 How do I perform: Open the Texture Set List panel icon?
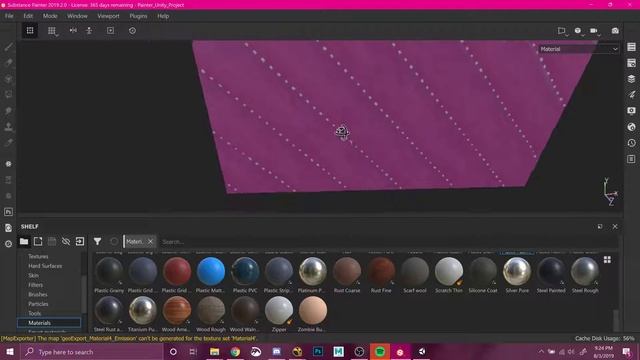(x=631, y=47)
